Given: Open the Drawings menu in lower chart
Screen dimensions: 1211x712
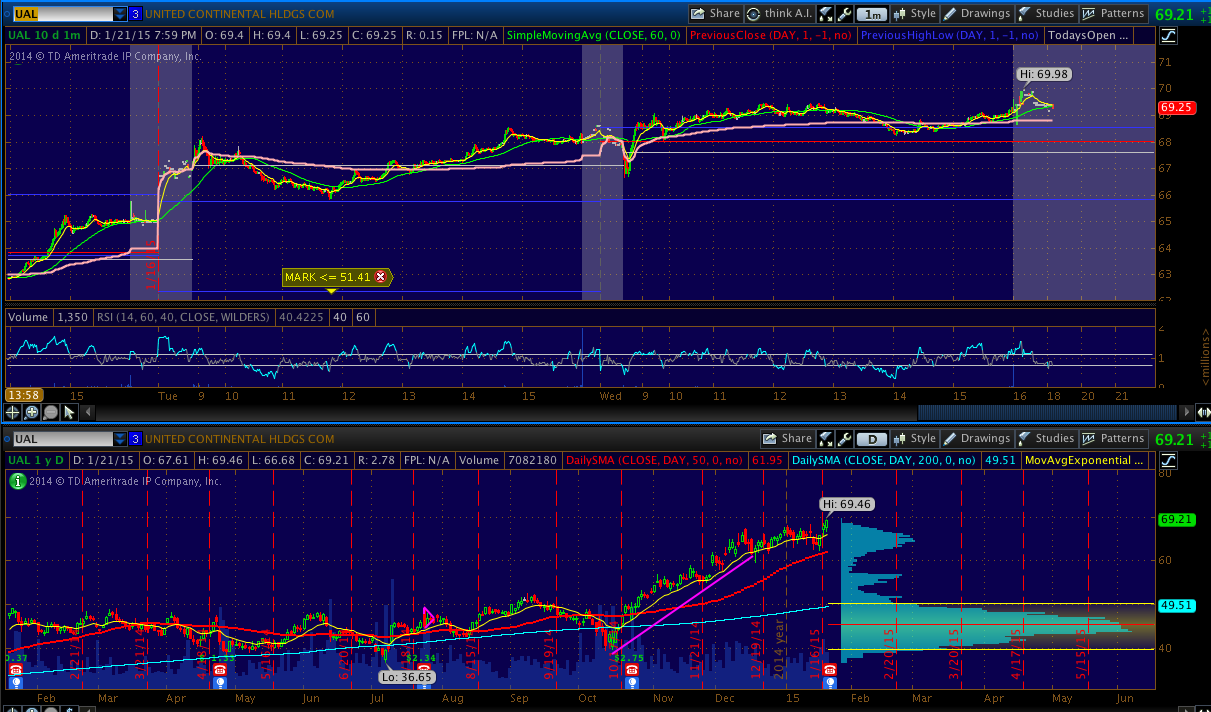Looking at the screenshot, I should pos(977,439).
